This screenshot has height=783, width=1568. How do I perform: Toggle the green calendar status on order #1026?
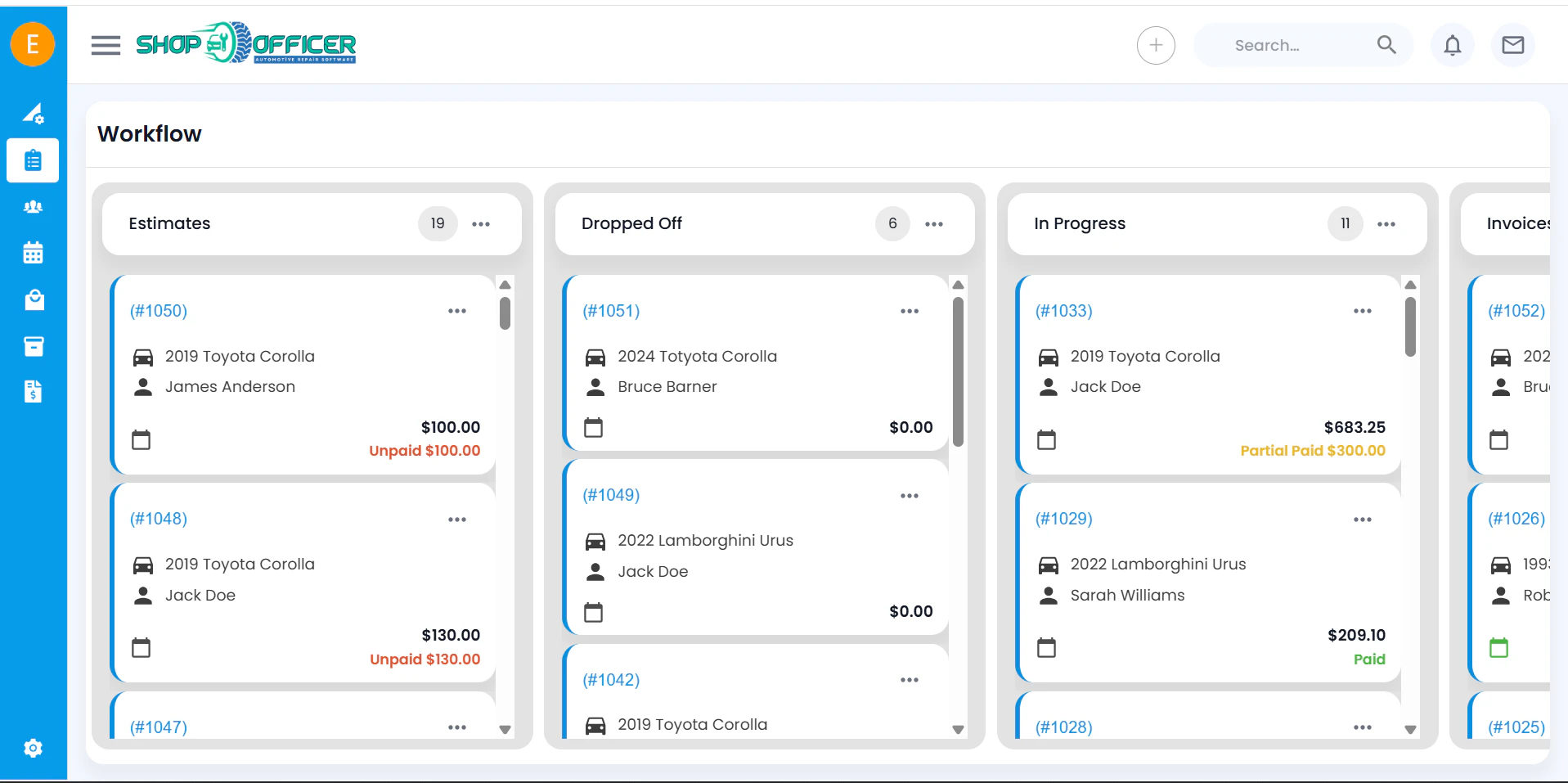[1499, 647]
